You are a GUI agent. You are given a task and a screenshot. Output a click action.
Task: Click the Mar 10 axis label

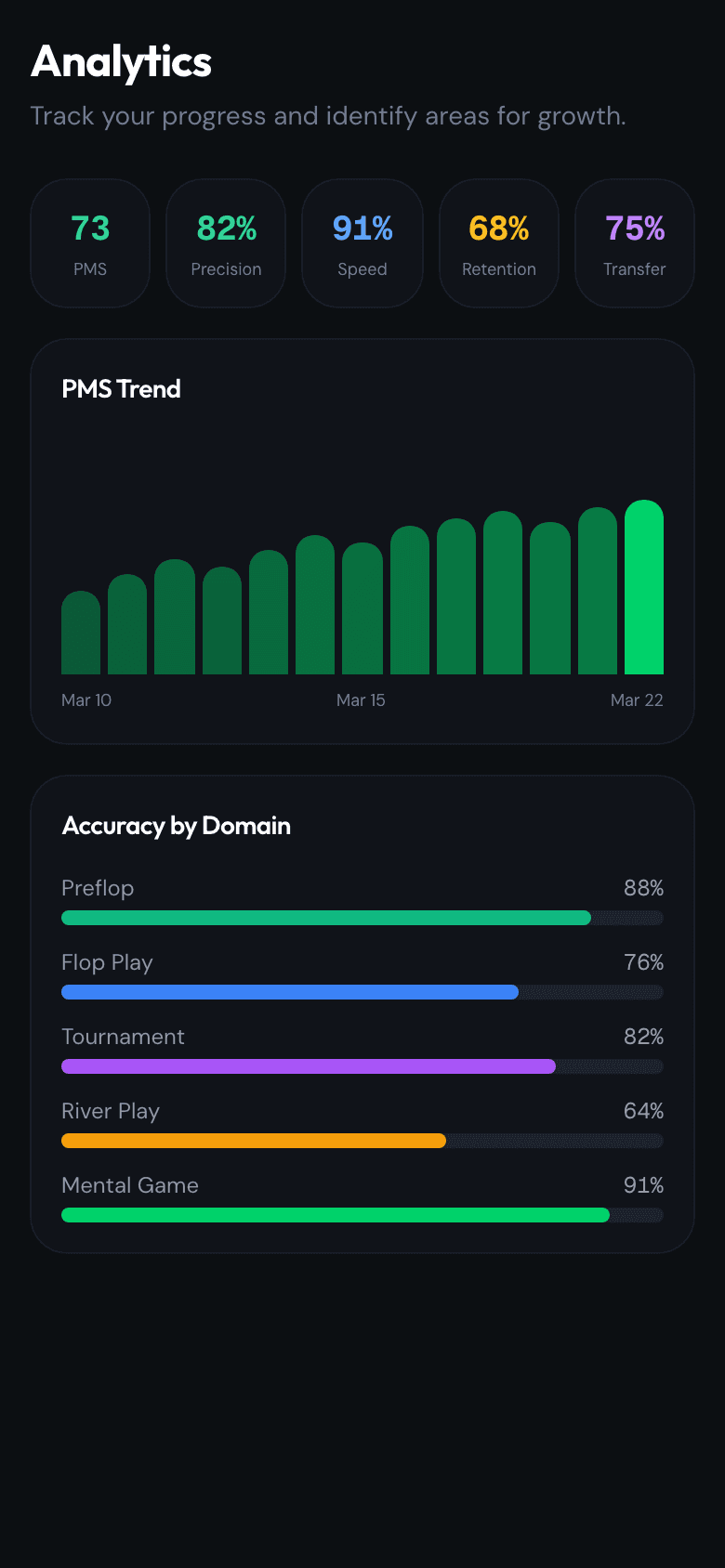(x=86, y=699)
